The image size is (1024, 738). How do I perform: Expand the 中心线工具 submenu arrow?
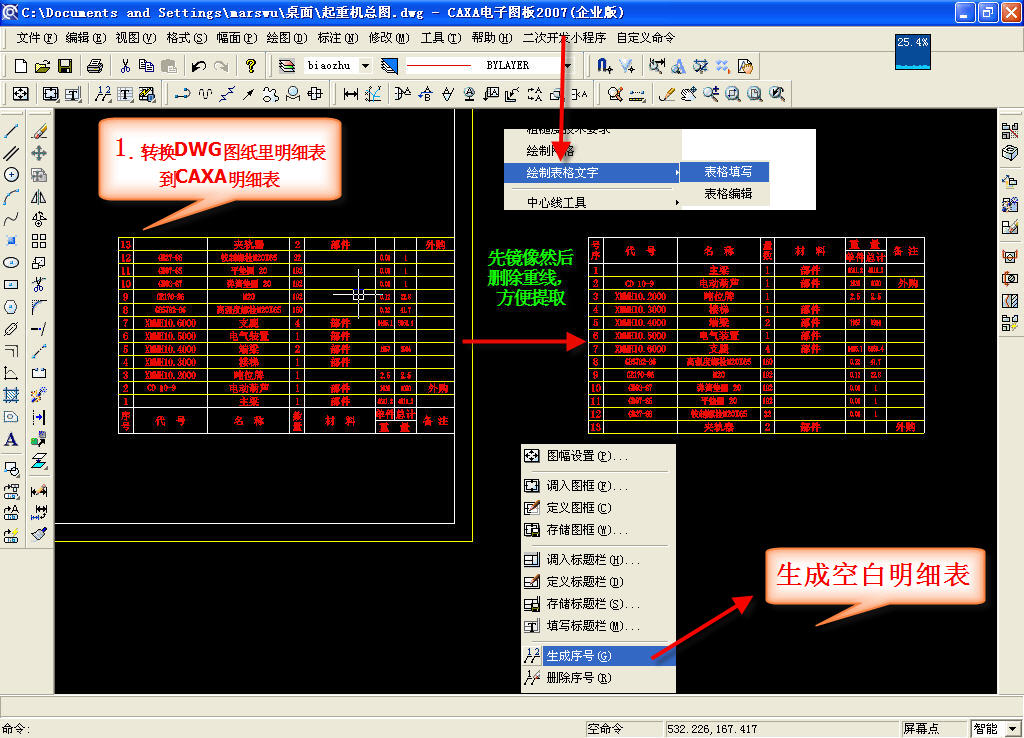pyautogui.click(x=677, y=203)
